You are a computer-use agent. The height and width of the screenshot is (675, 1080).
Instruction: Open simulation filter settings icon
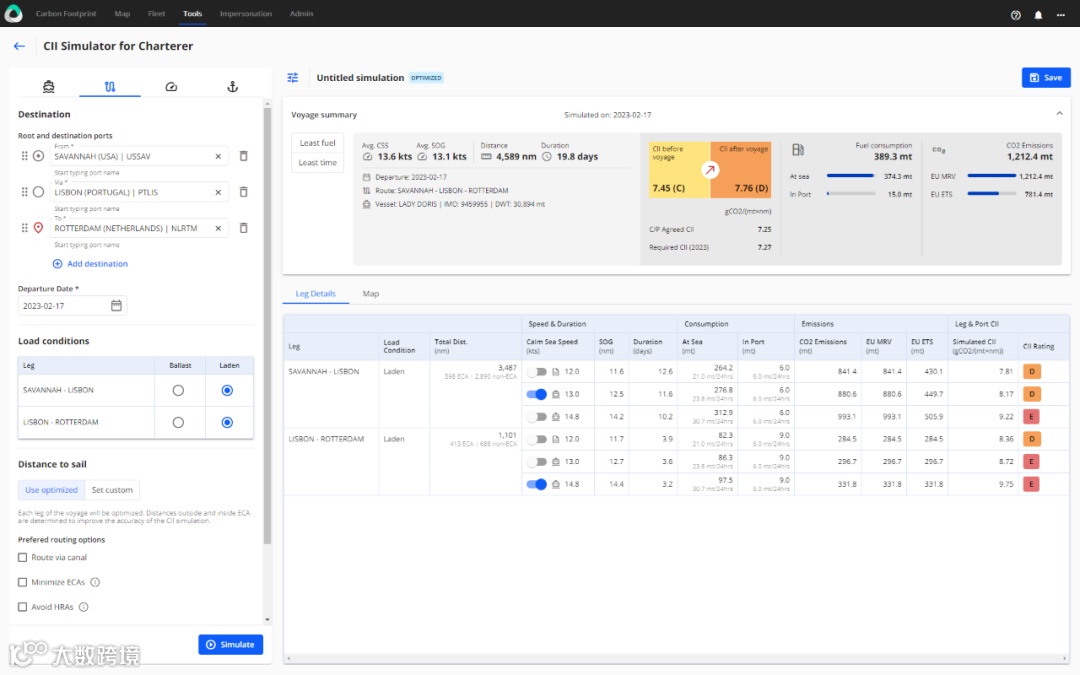pos(293,78)
